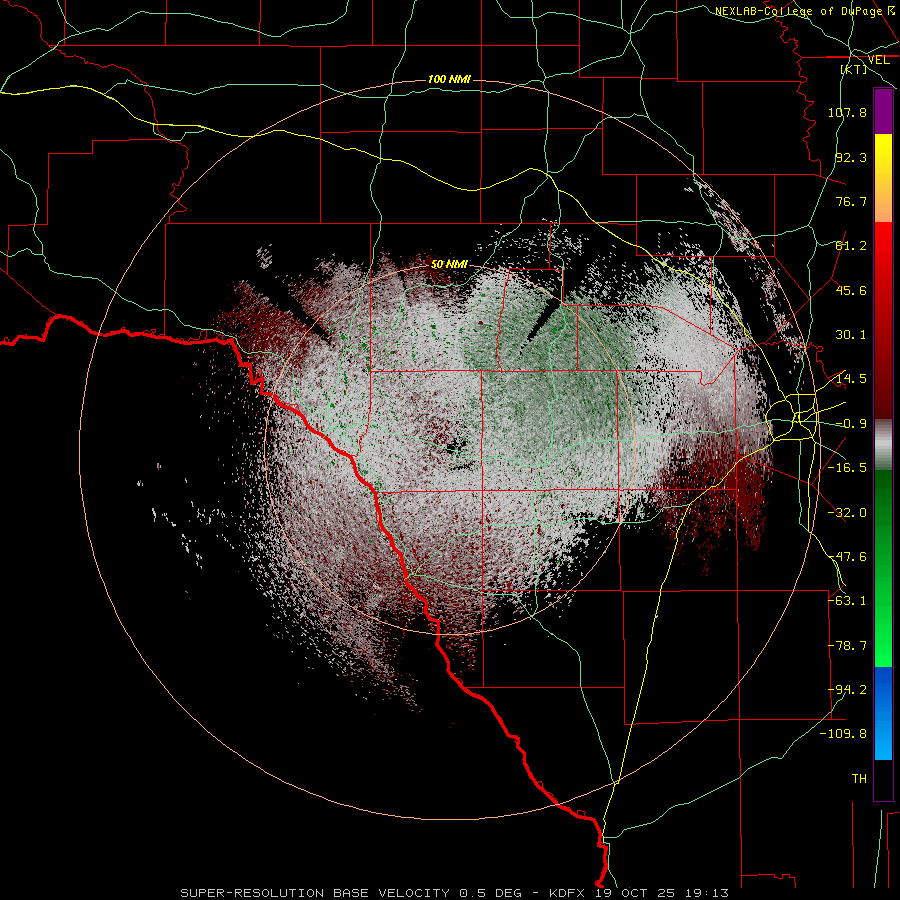The width and height of the screenshot is (900, 900).
Task: Click the -0.9 velocity scale value
Action: (x=851, y=424)
